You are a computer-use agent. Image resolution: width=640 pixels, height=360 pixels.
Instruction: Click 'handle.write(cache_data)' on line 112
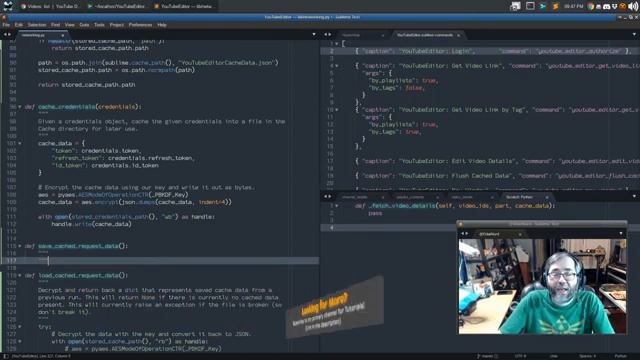point(91,224)
